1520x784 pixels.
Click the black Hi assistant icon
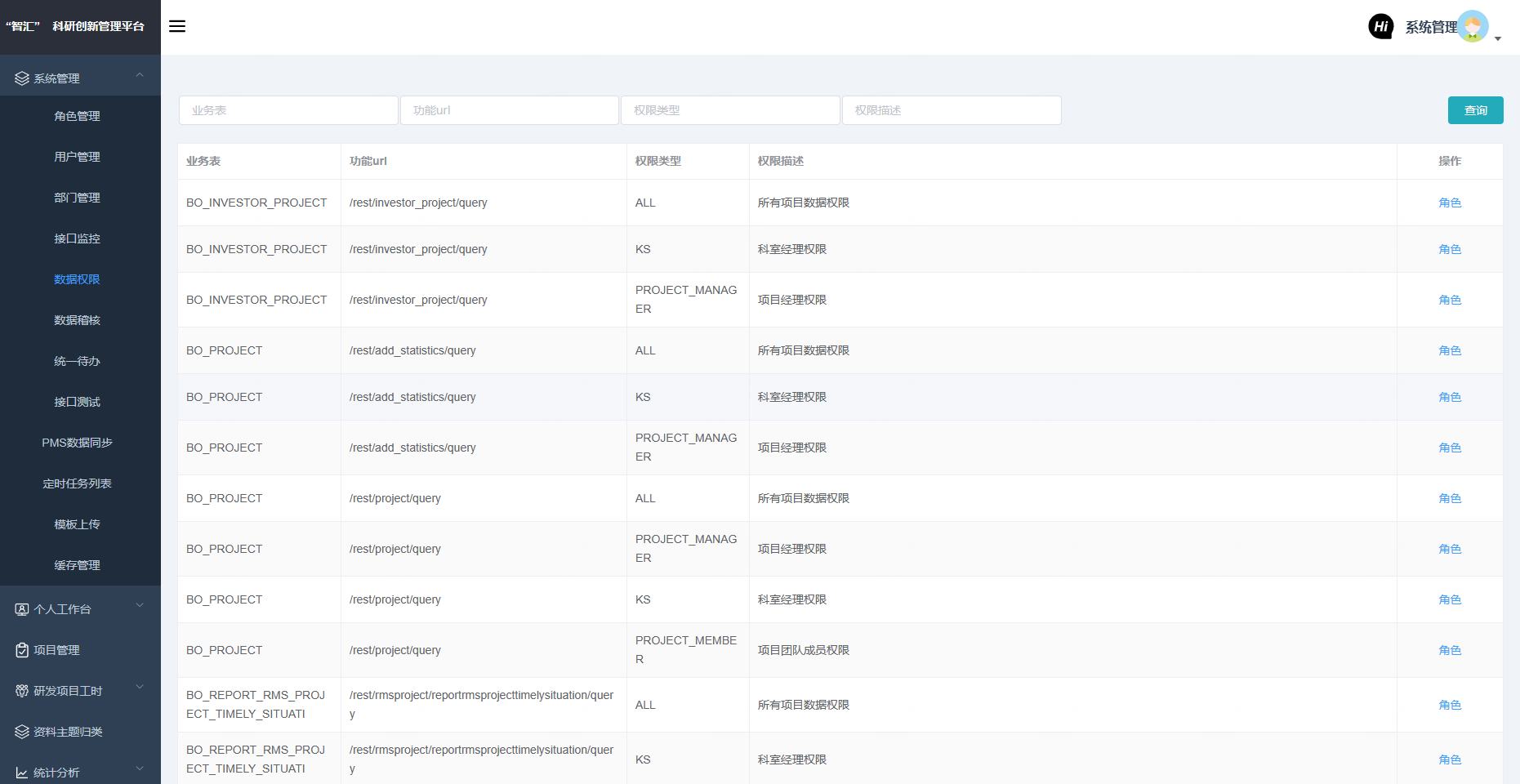pyautogui.click(x=1380, y=26)
